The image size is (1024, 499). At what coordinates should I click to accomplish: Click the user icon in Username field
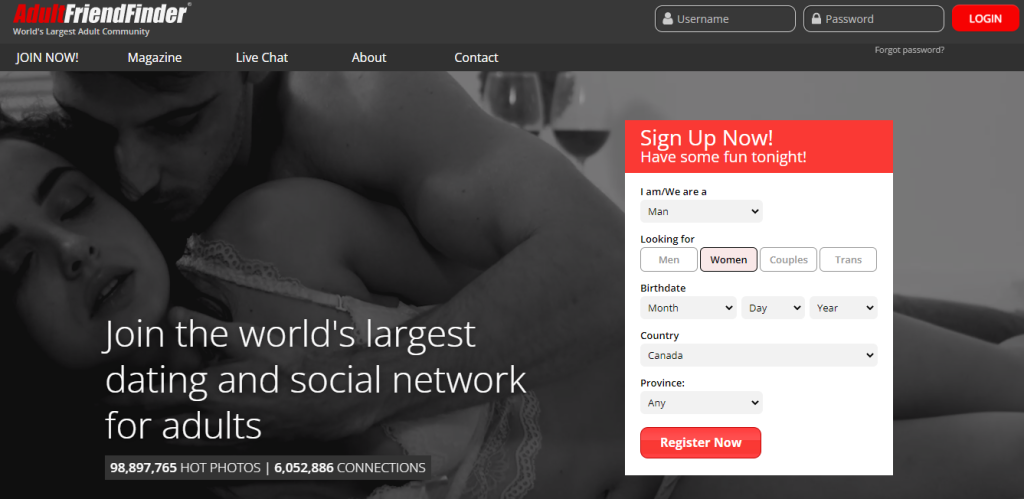point(667,19)
